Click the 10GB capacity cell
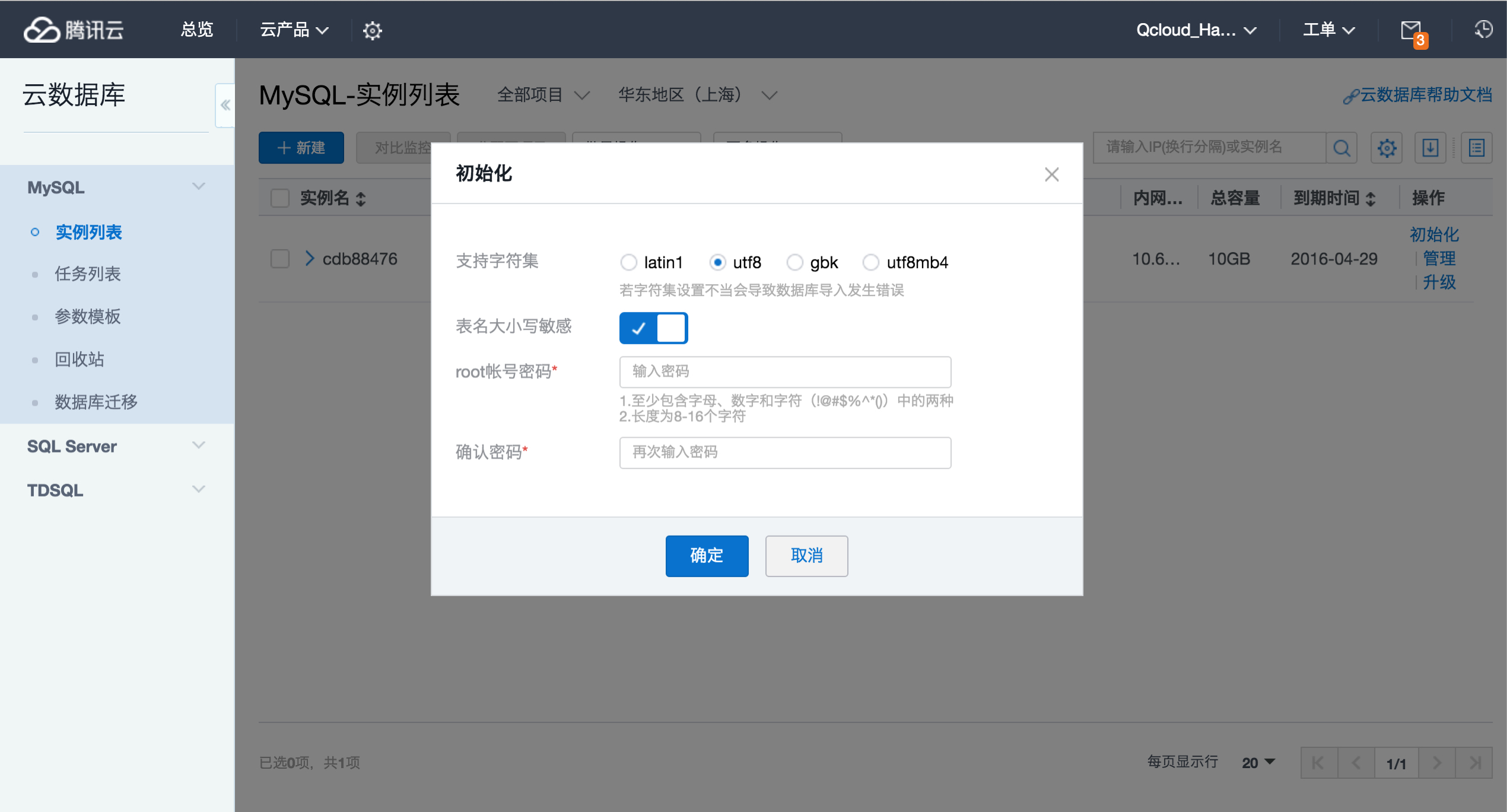This screenshot has width=1507, height=812. point(1229,259)
